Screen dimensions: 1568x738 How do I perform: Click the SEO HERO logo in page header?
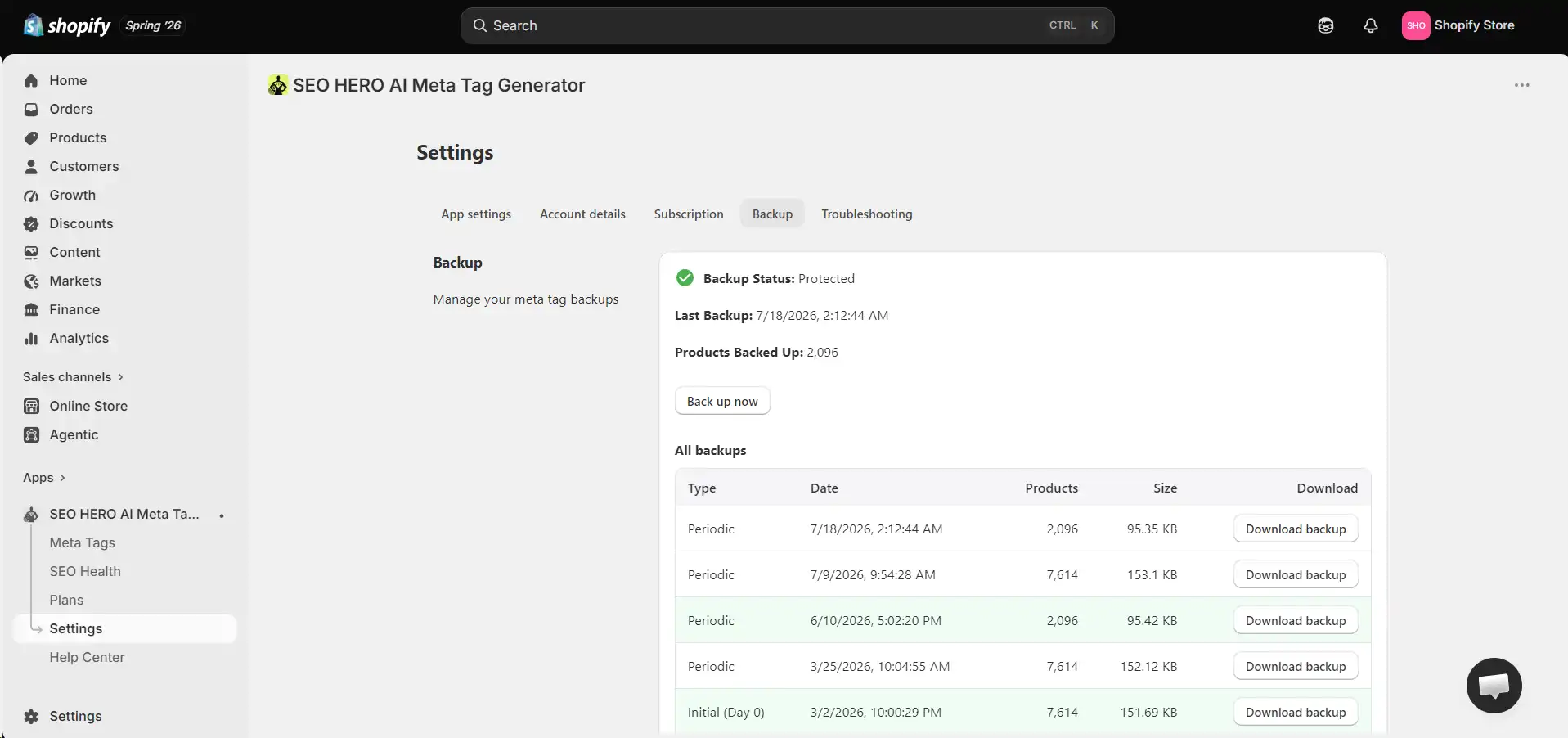click(278, 85)
